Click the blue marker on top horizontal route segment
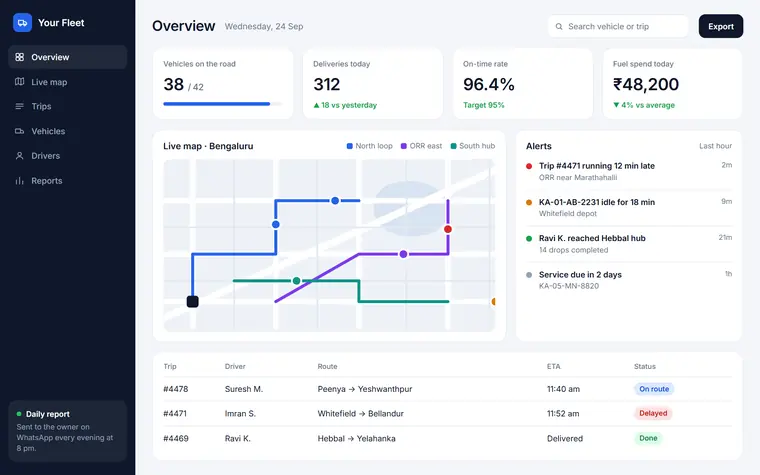The height and width of the screenshot is (475, 760). tap(335, 201)
